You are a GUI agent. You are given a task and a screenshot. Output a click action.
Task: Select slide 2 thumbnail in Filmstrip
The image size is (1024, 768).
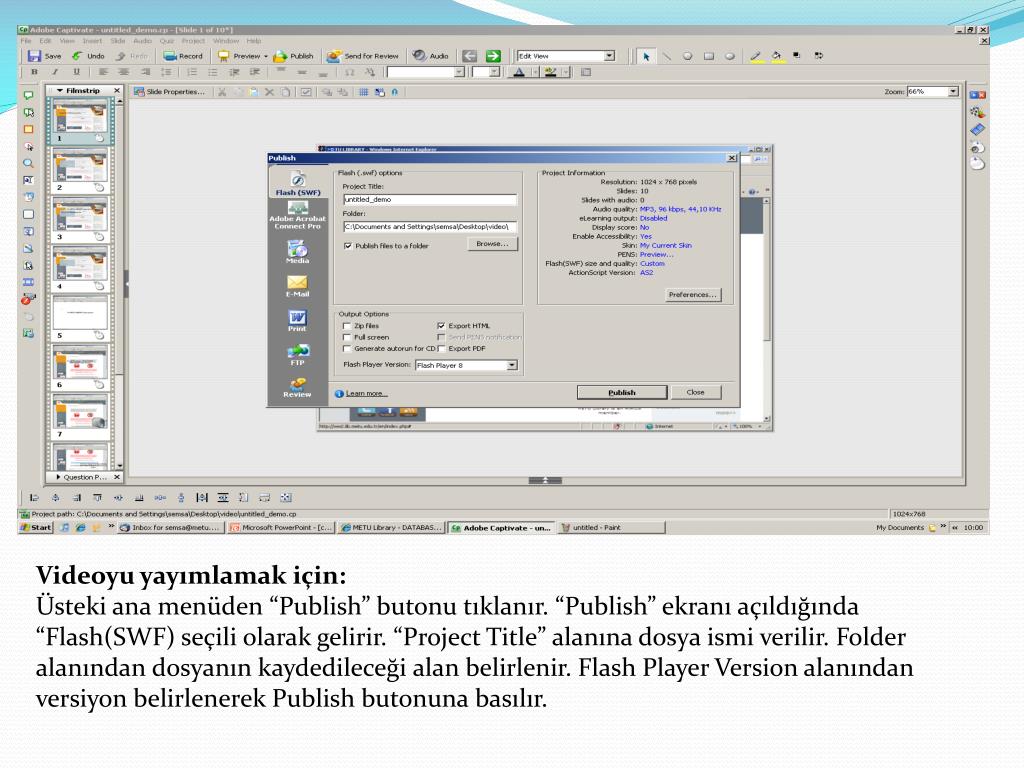point(80,169)
